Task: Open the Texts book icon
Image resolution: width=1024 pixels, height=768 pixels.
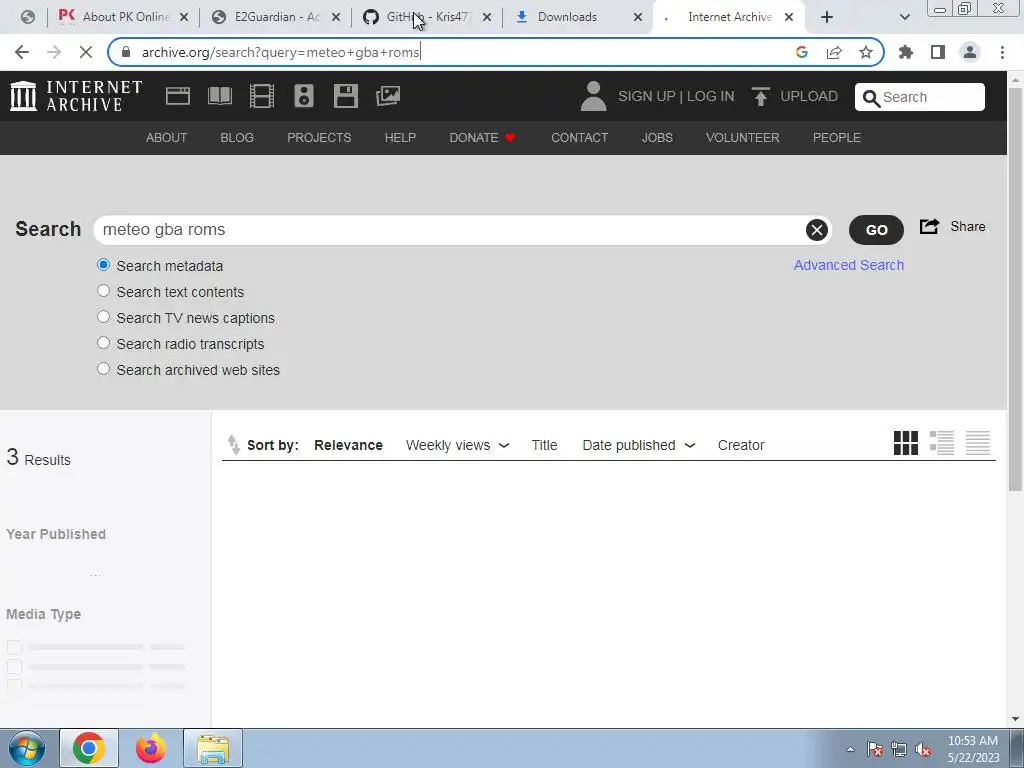Action: click(x=220, y=96)
